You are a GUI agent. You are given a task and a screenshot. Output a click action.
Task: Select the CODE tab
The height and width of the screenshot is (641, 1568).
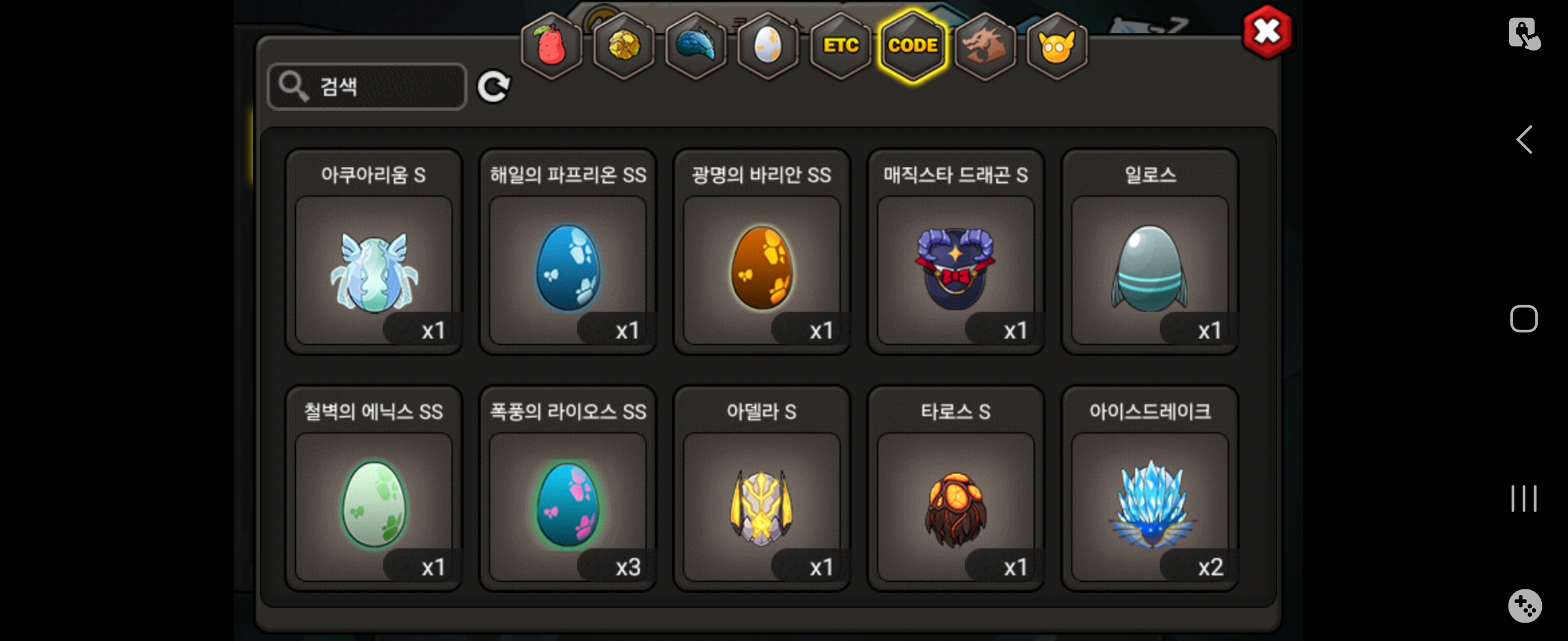pyautogui.click(x=912, y=46)
